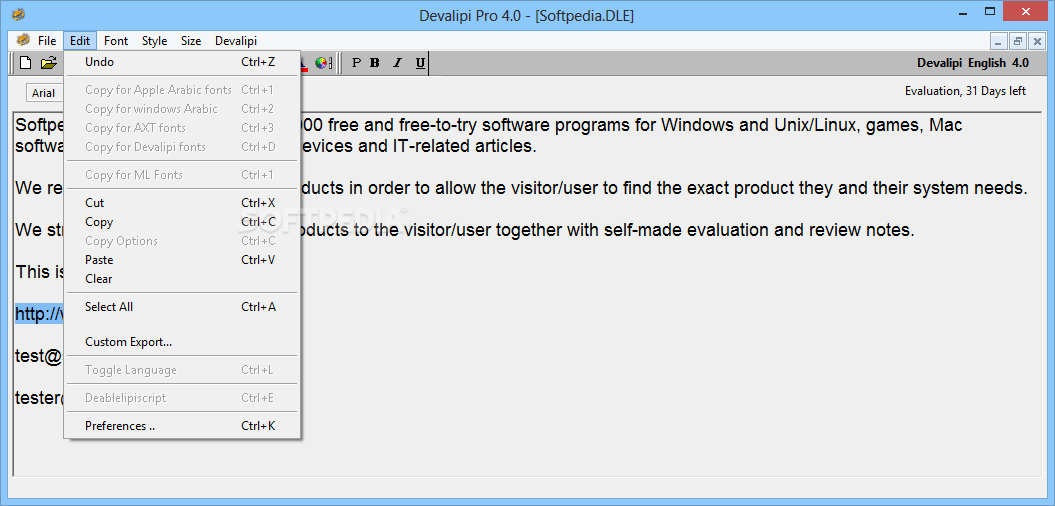Click the Deablelipiscript menu entry

tap(182, 398)
